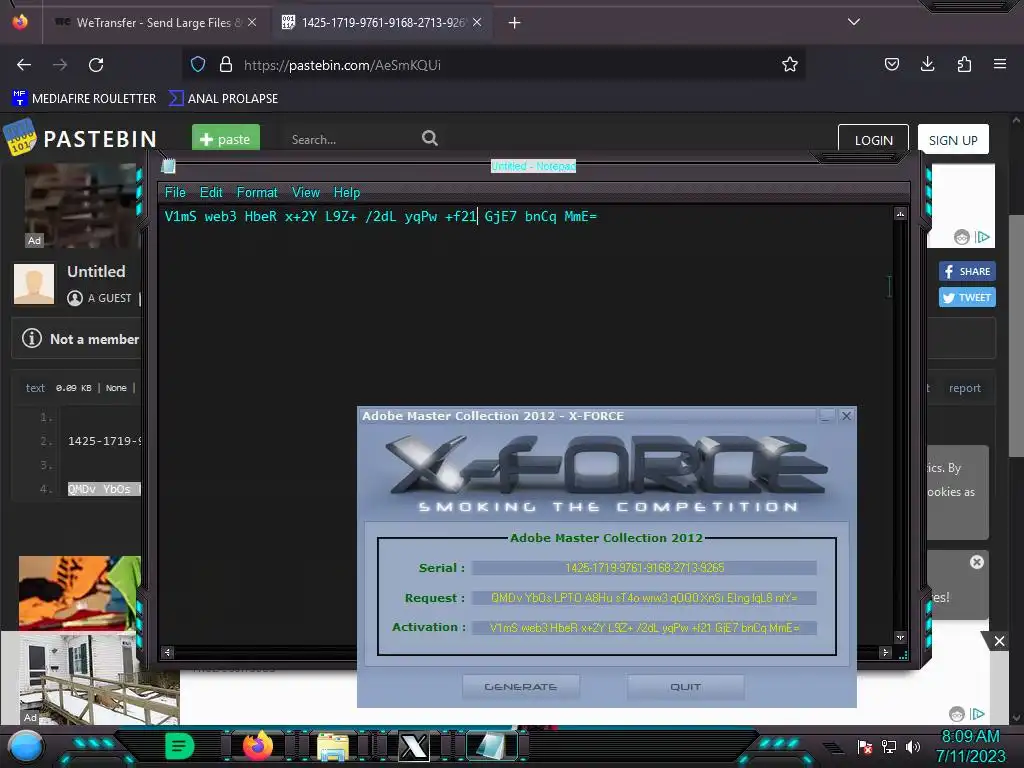Screen dimensions: 1024x768
Task: View site security padlock information
Action: pyautogui.click(x=226, y=64)
